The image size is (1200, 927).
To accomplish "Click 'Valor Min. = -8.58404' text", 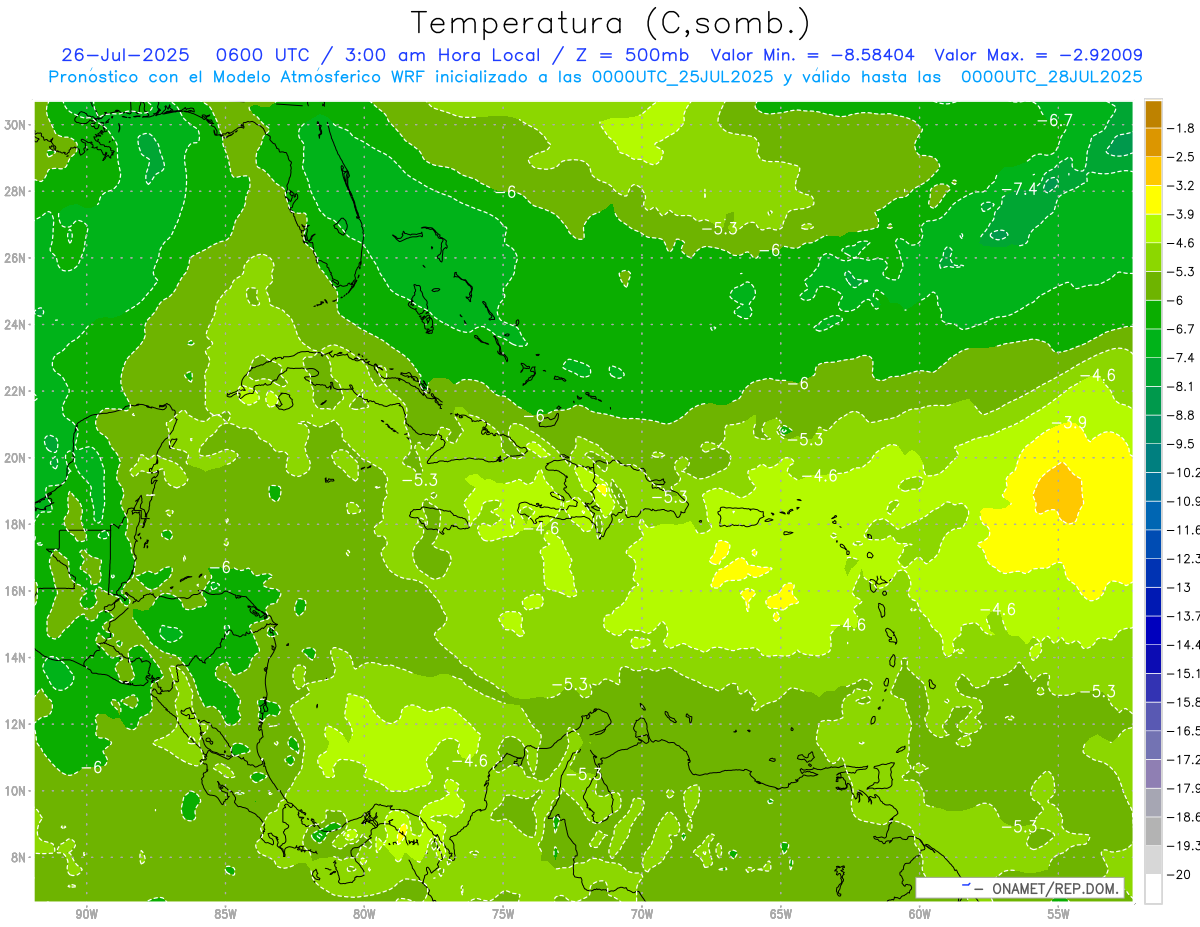I will [x=812, y=55].
